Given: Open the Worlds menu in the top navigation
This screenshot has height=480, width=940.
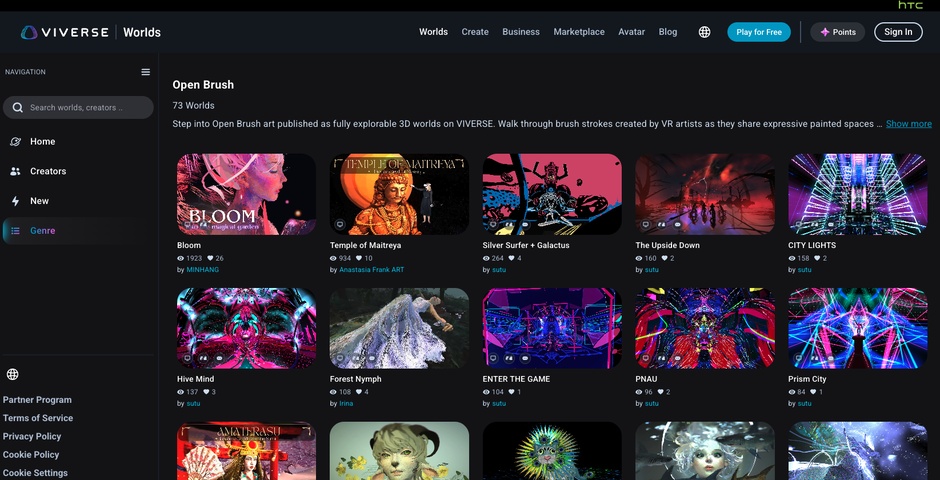Looking at the screenshot, I should (x=433, y=32).
